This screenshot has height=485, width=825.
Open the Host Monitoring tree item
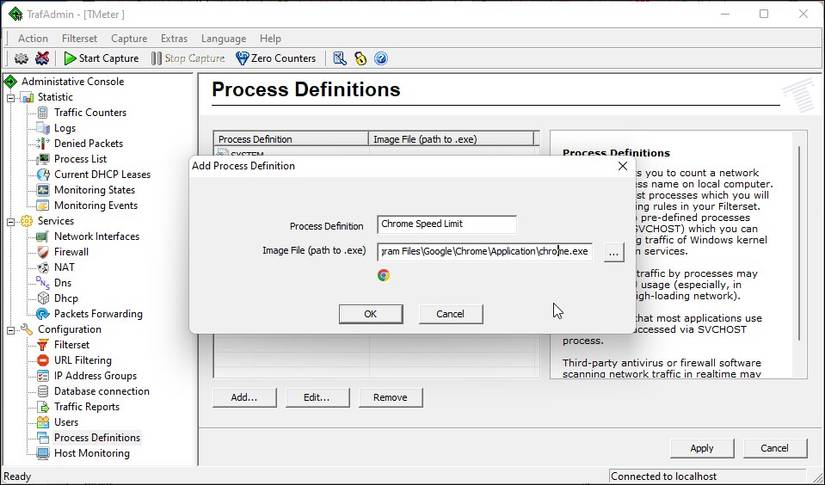(92, 453)
